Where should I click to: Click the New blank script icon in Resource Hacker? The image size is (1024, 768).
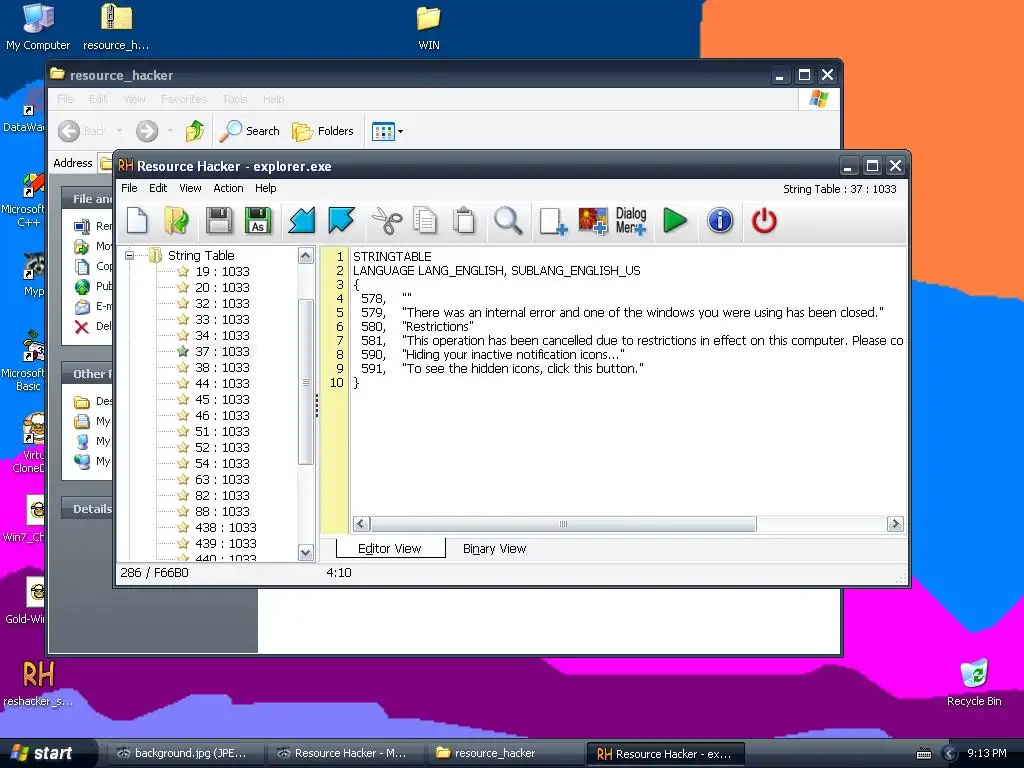pos(137,221)
